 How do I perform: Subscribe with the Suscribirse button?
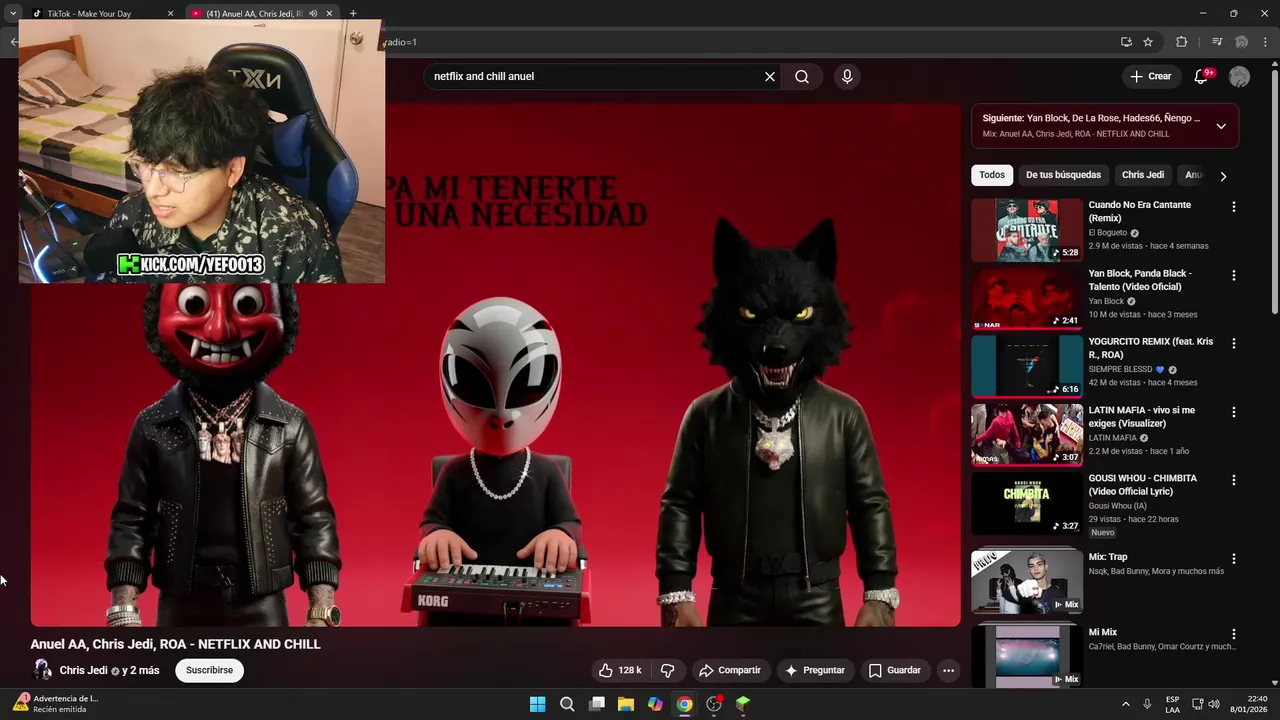click(209, 670)
